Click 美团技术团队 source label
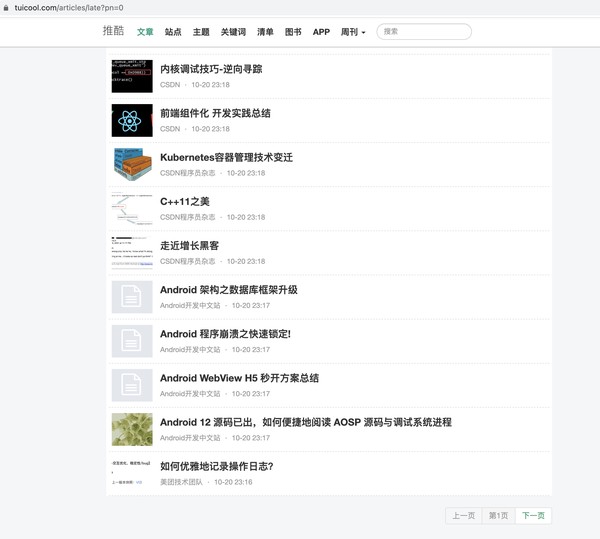 [x=181, y=482]
